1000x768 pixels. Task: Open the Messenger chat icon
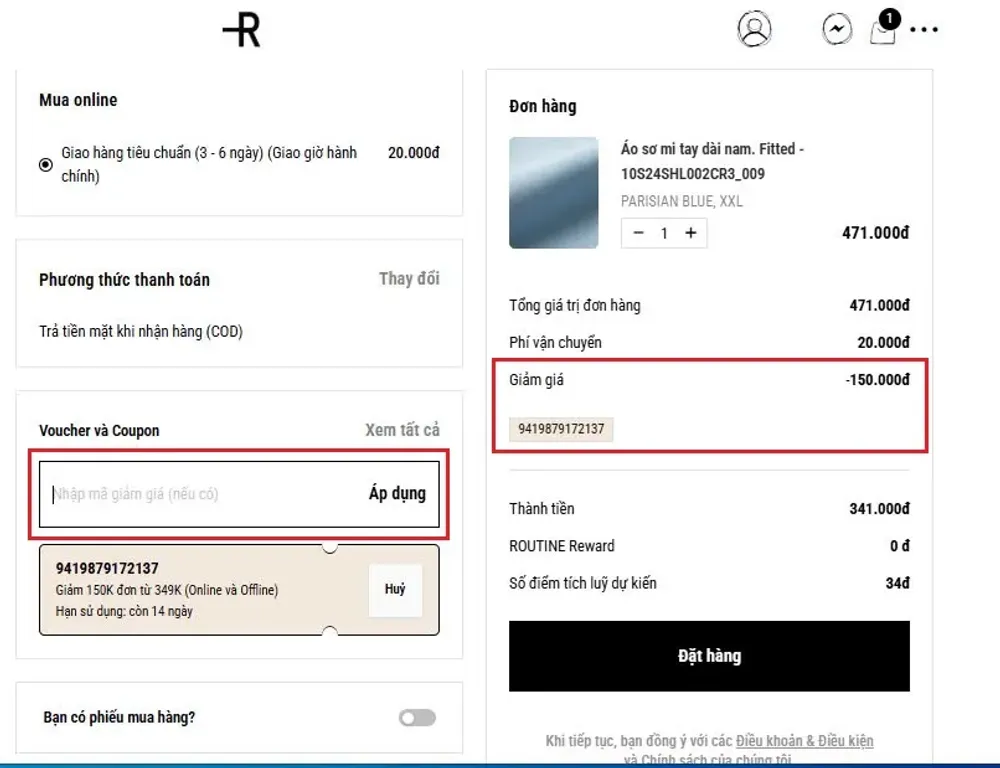(837, 29)
